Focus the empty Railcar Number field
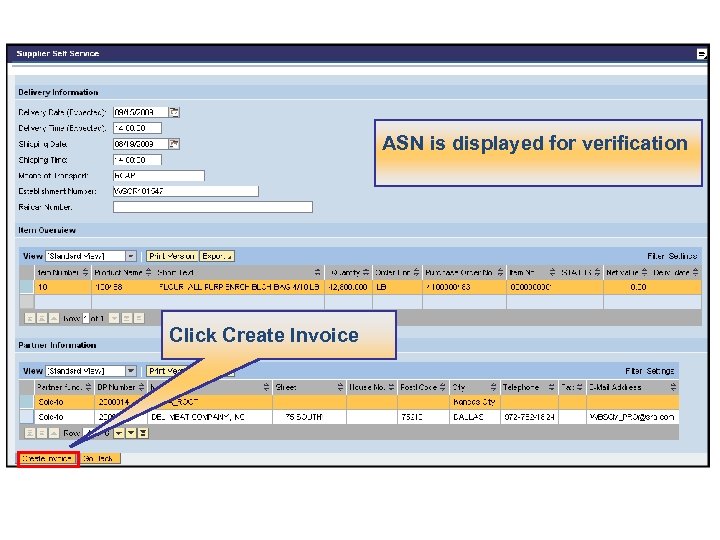Viewport: 720px width, 540px height. pyautogui.click(x=213, y=207)
